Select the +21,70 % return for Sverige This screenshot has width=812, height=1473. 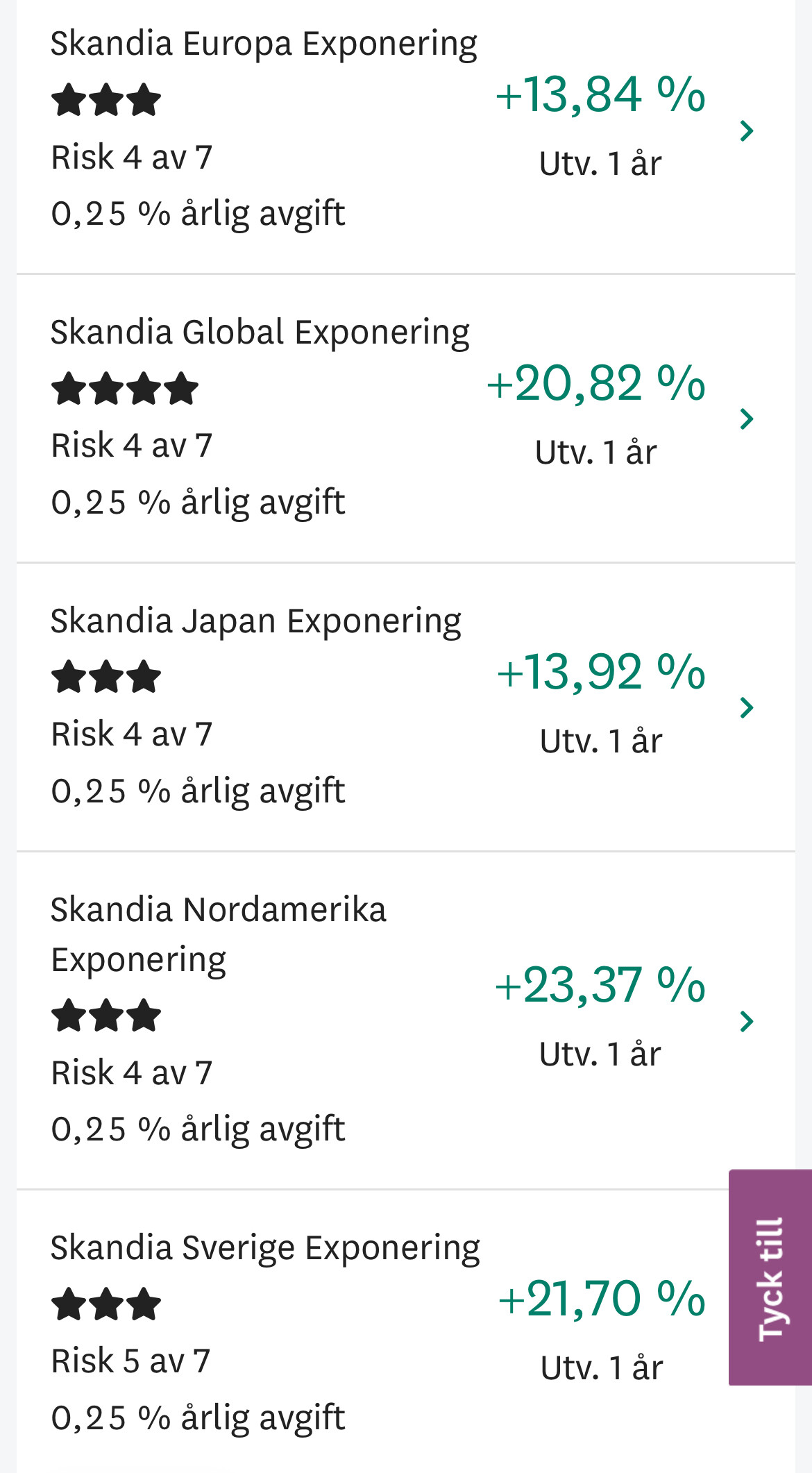point(602,1299)
